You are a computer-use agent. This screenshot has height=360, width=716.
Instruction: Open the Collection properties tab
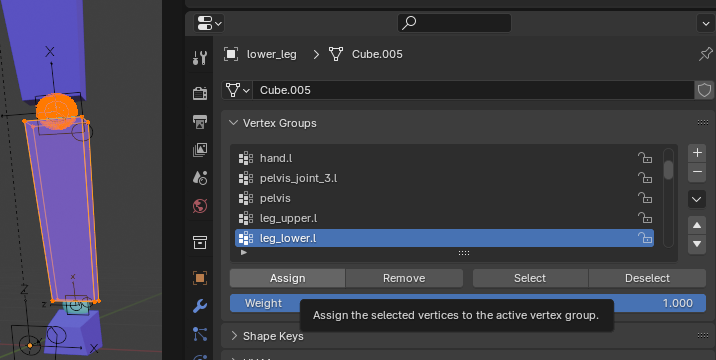click(x=200, y=242)
